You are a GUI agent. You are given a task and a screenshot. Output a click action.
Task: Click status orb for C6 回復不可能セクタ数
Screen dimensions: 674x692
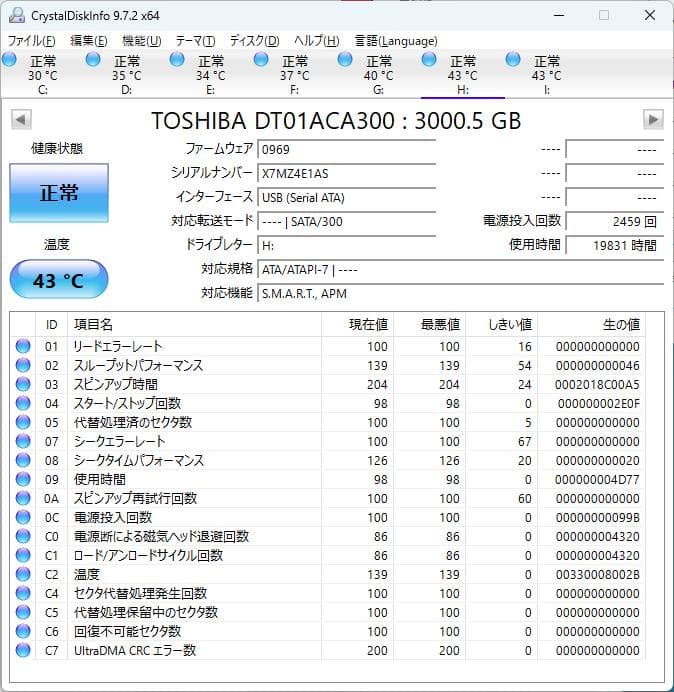click(23, 631)
